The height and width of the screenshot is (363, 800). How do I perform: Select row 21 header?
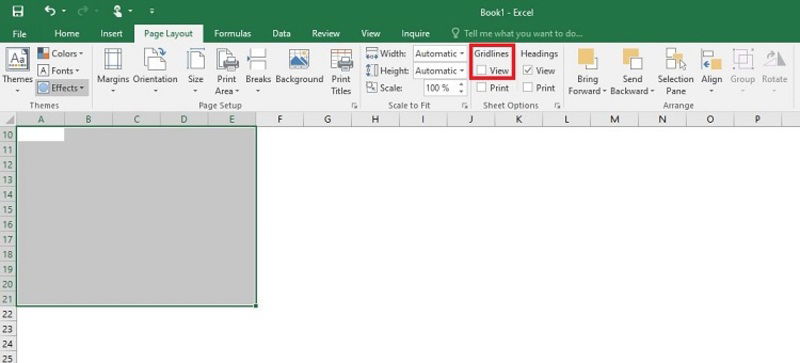tap(8, 299)
